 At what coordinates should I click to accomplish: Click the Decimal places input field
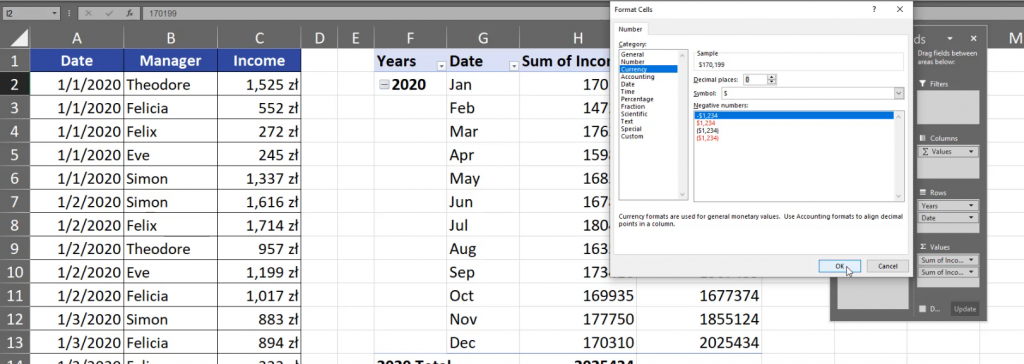(754, 79)
